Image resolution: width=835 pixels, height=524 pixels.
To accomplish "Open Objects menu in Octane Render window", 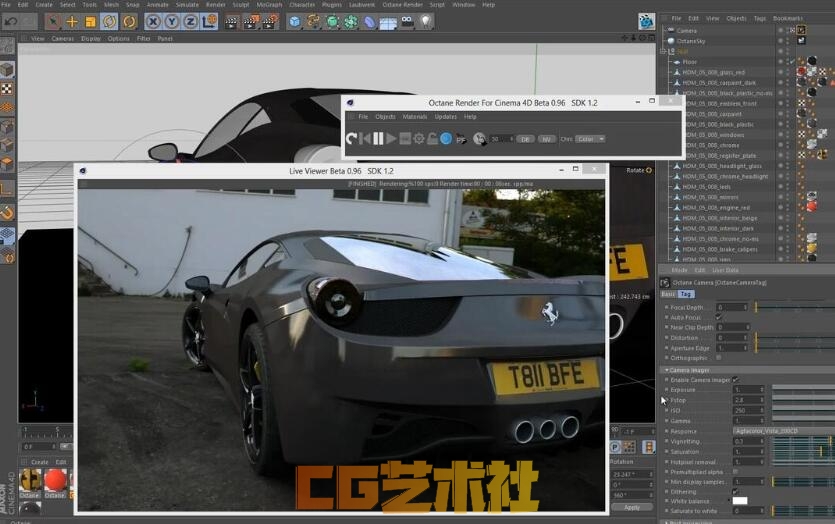I will [x=385, y=117].
